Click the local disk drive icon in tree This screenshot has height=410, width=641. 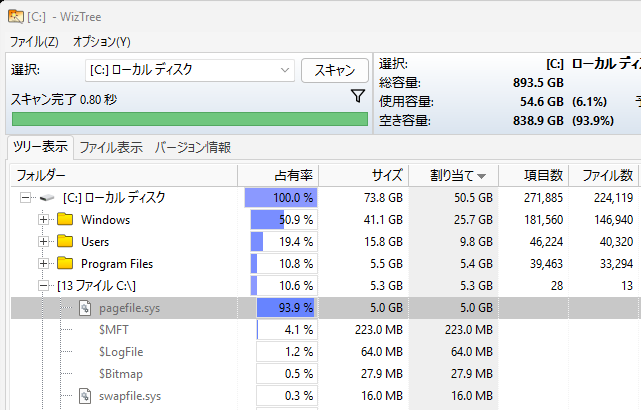[48, 198]
